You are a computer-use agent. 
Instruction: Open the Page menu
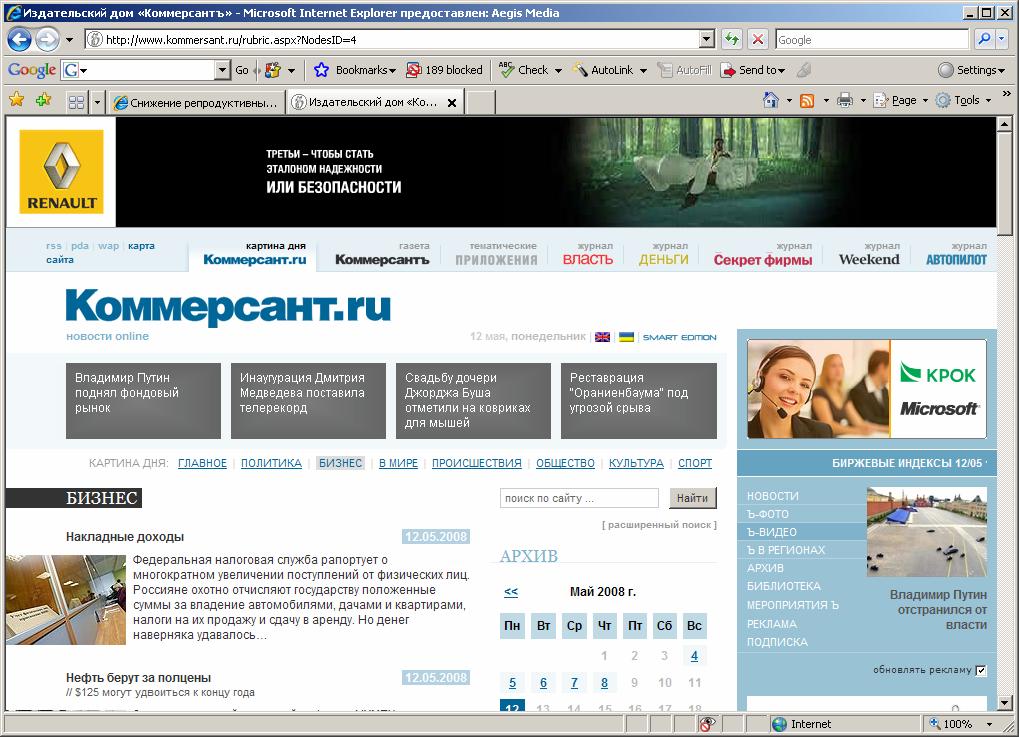(900, 100)
